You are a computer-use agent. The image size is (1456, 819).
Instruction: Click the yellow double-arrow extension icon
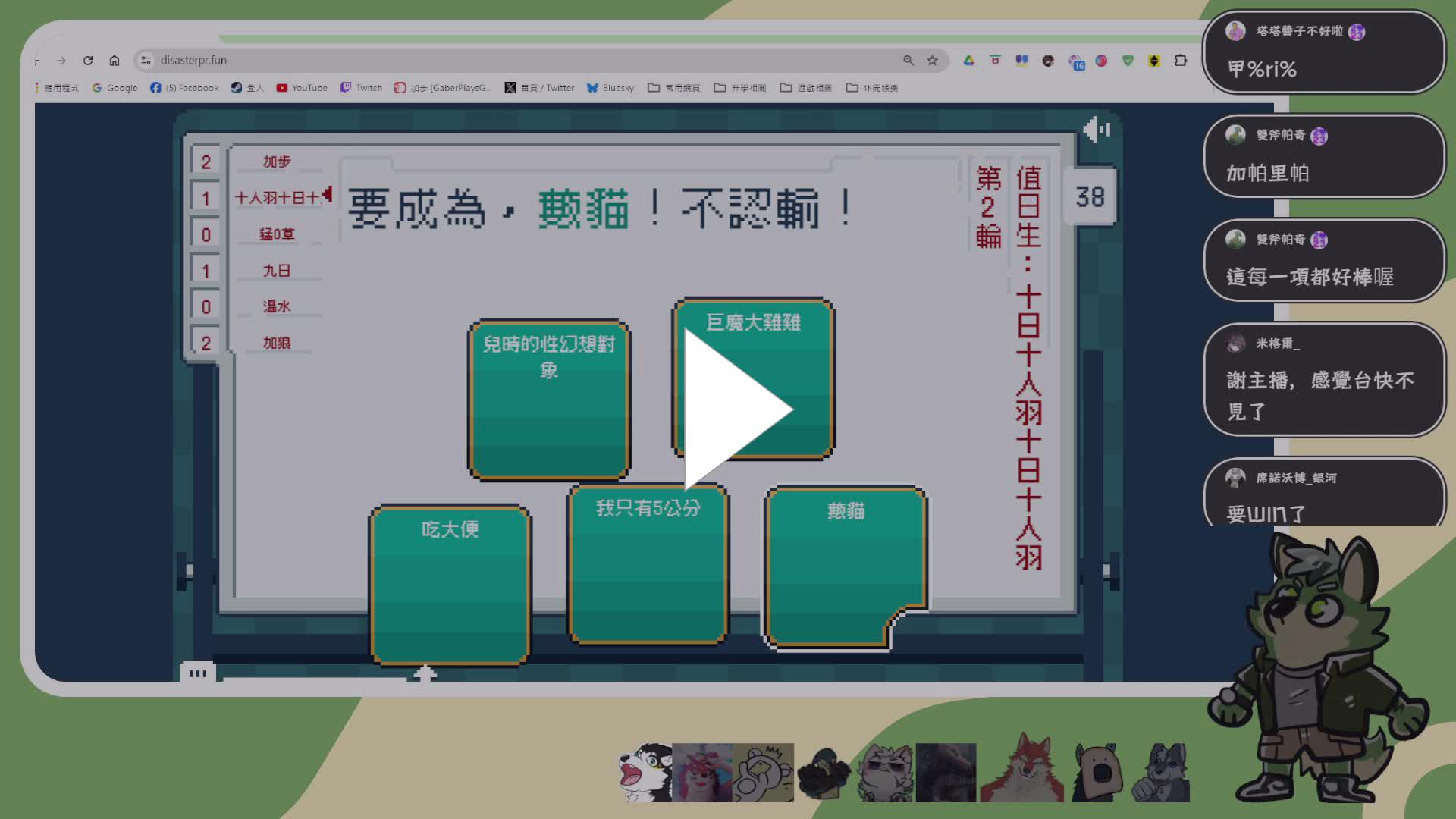coord(1153,61)
